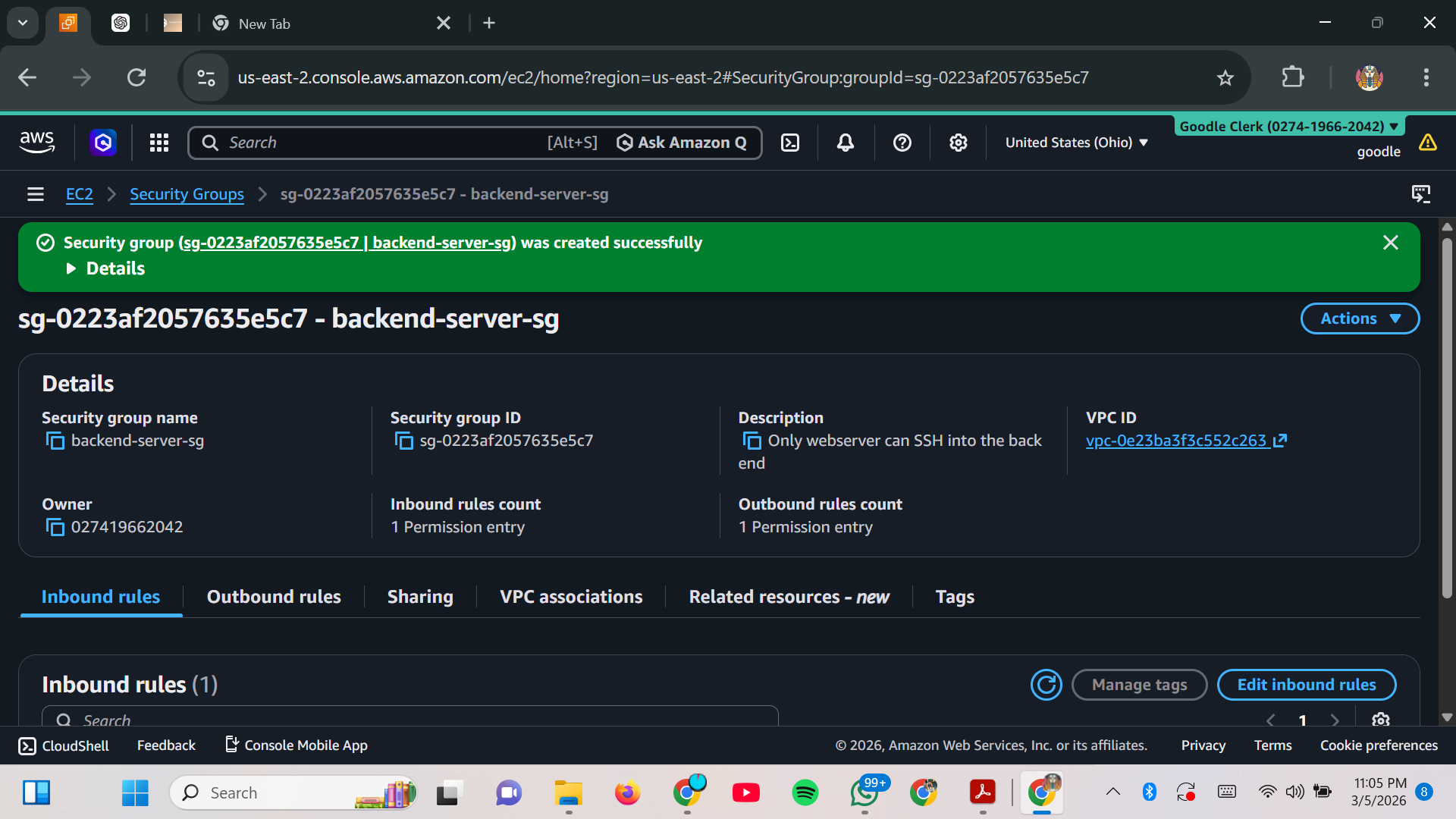
Task: Click the Edit inbound rules button
Action: 1307,685
